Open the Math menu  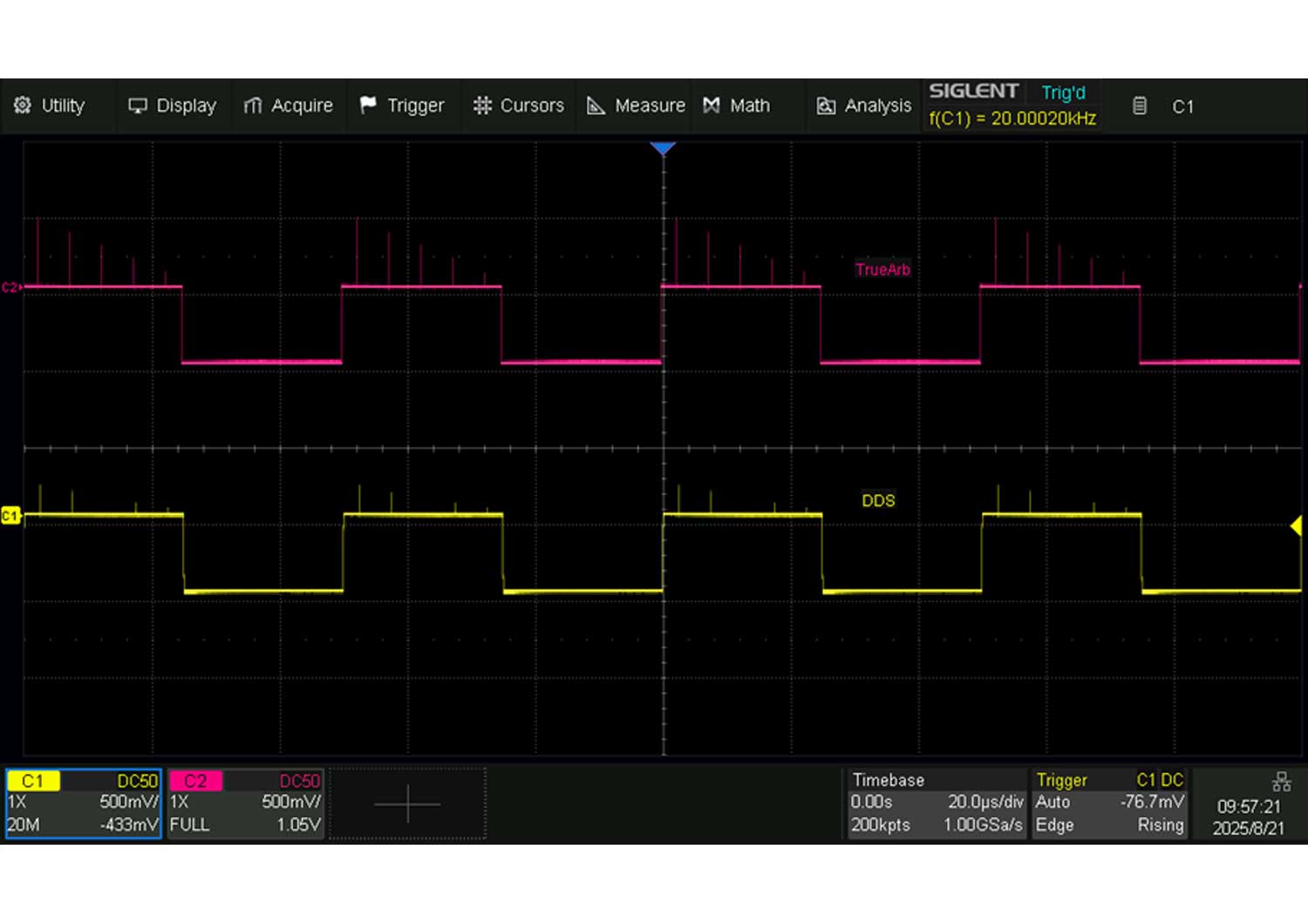coord(737,105)
